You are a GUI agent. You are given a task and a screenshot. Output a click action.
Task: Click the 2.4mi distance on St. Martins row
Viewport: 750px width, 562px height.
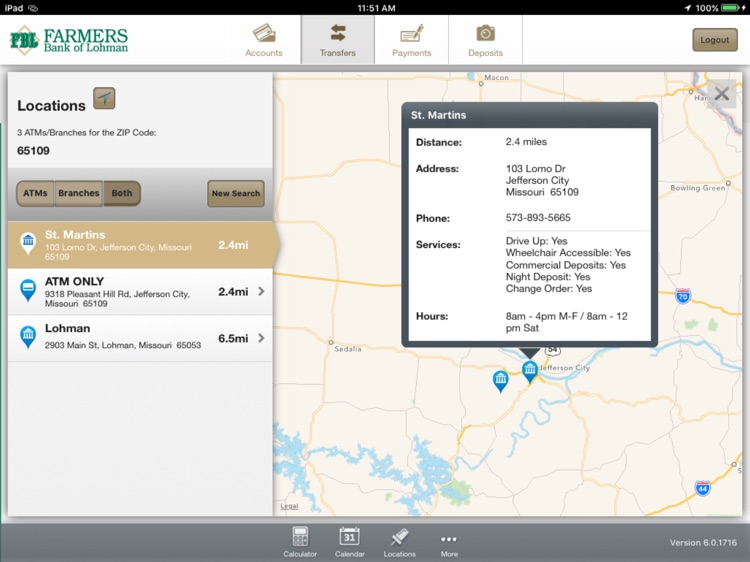233,245
